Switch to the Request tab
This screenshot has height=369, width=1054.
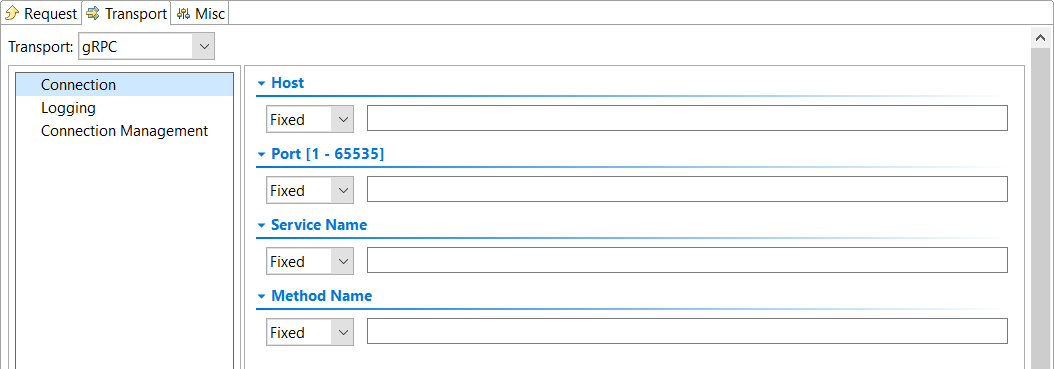click(x=41, y=13)
